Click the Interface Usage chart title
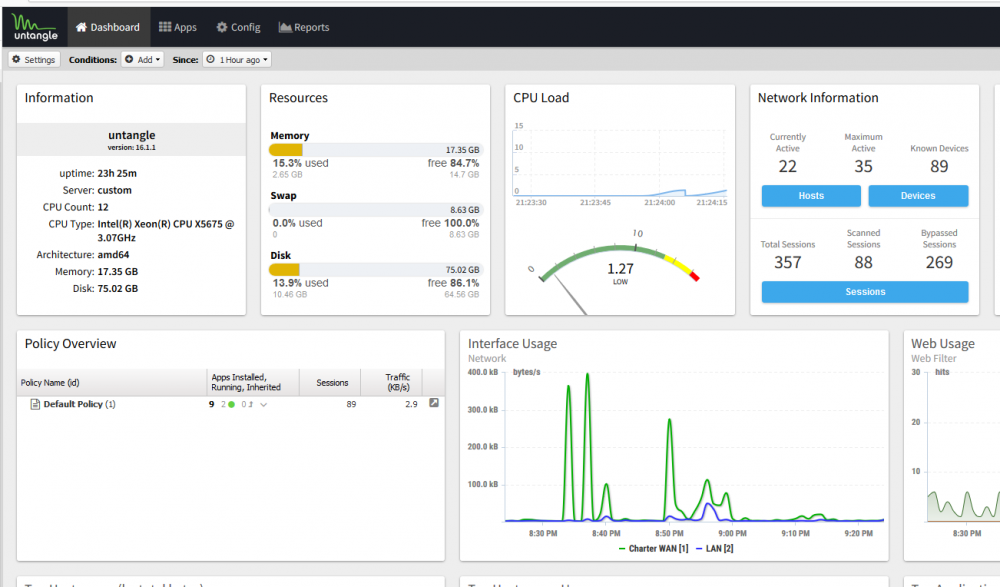Image resolution: width=1000 pixels, height=587 pixels. (512, 343)
